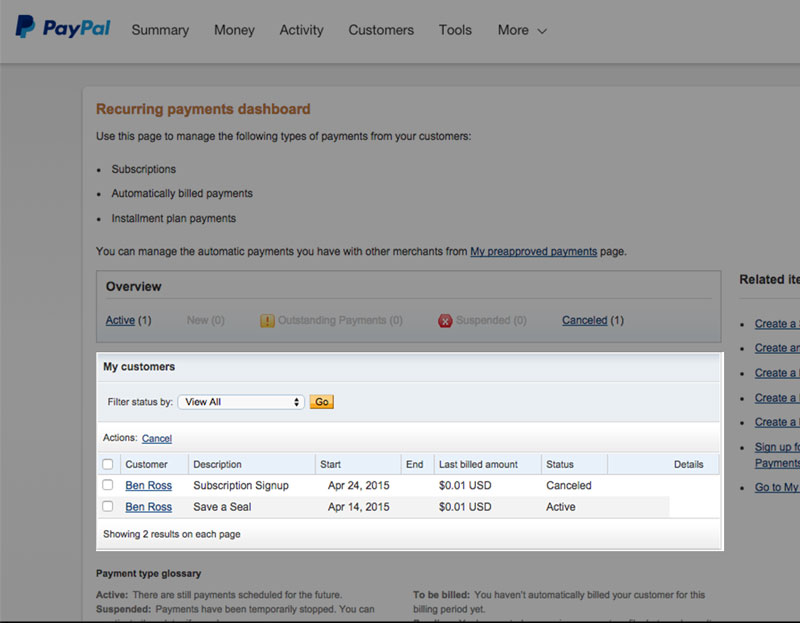Click the red Suspended status icon
The height and width of the screenshot is (623, 800).
pos(445,320)
